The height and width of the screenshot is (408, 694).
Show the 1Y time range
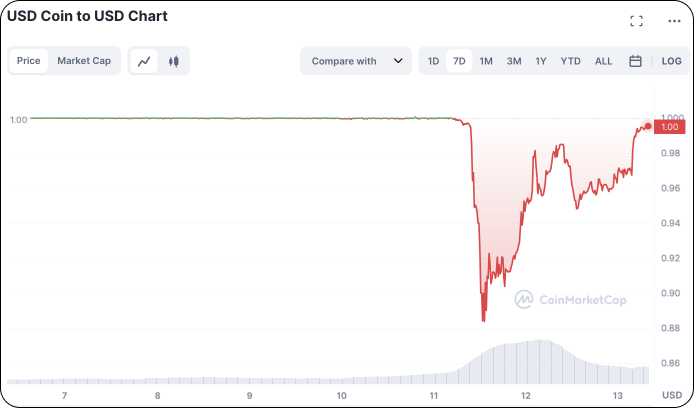coord(541,61)
